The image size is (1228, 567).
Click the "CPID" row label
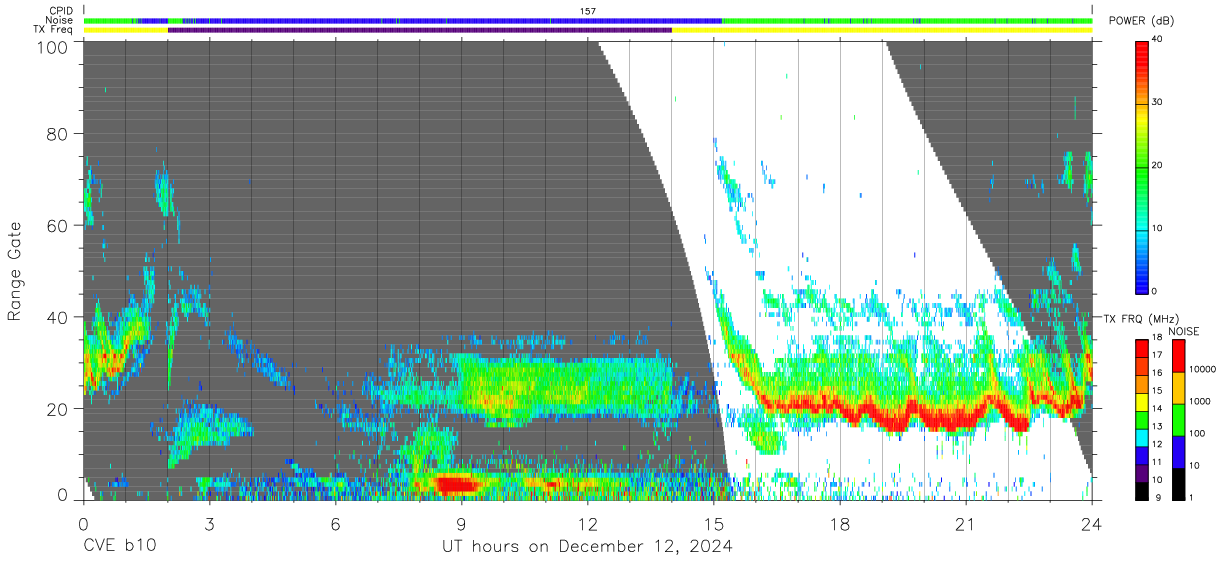60,10
